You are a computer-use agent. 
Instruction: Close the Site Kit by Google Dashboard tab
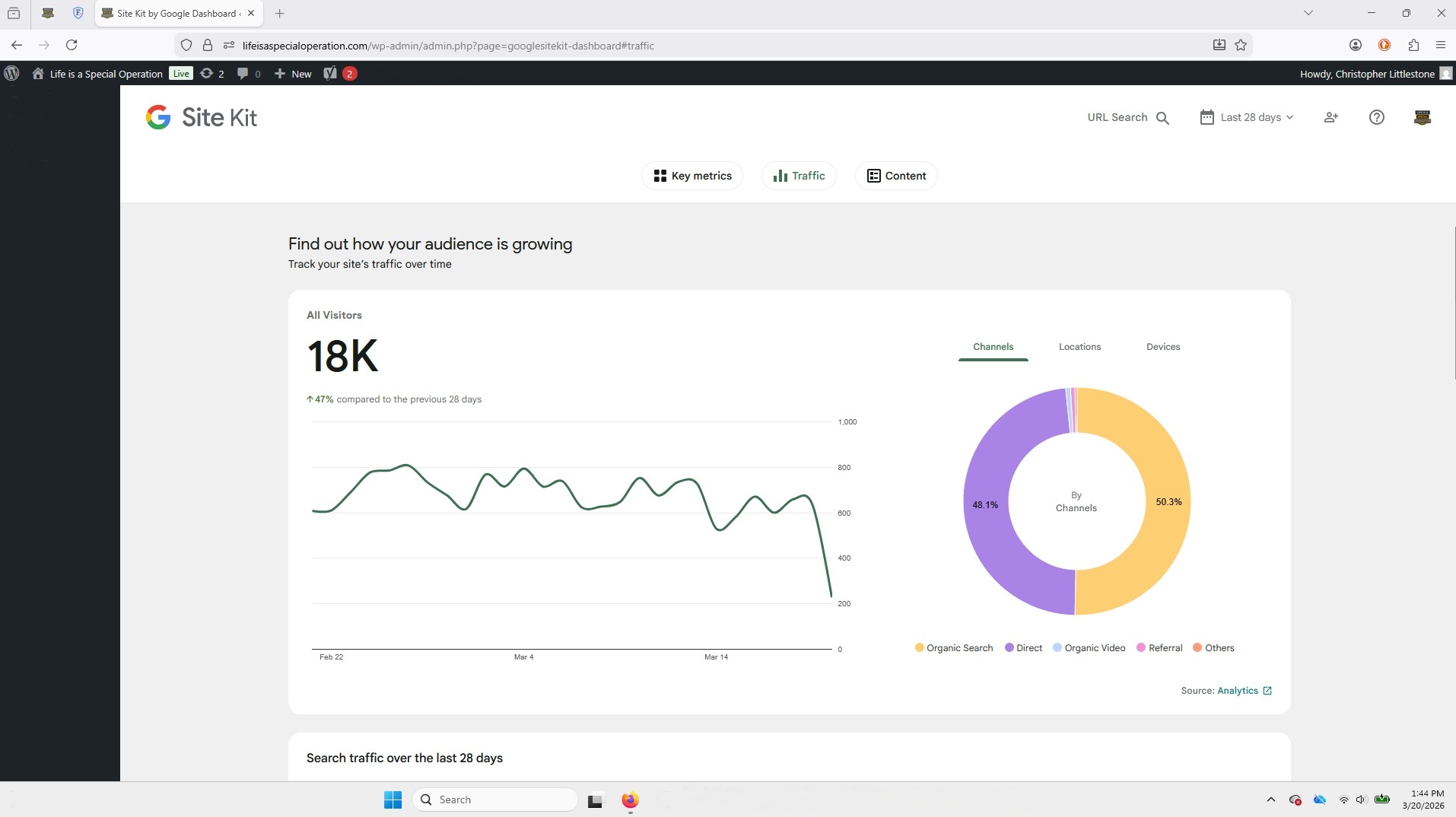pos(251,14)
